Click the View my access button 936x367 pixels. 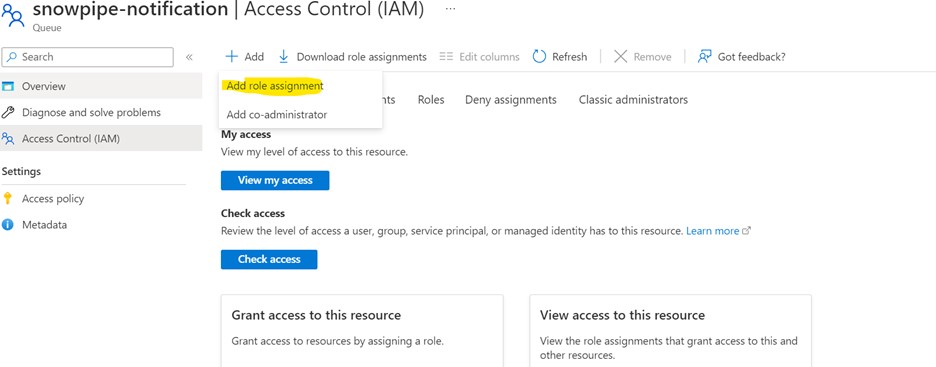tap(275, 180)
